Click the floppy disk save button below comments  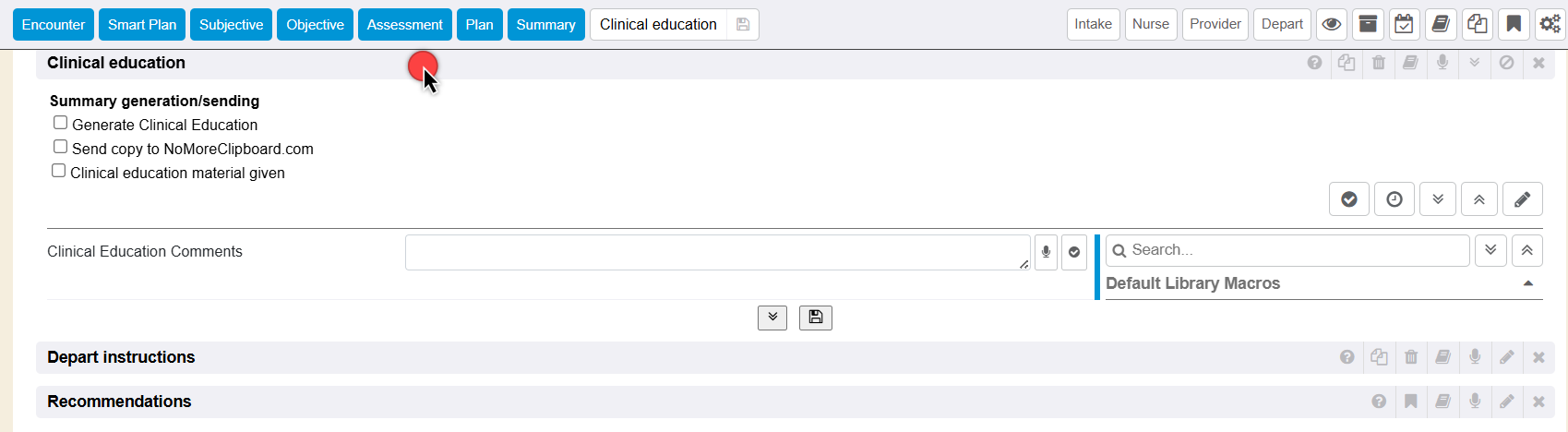pos(815,318)
